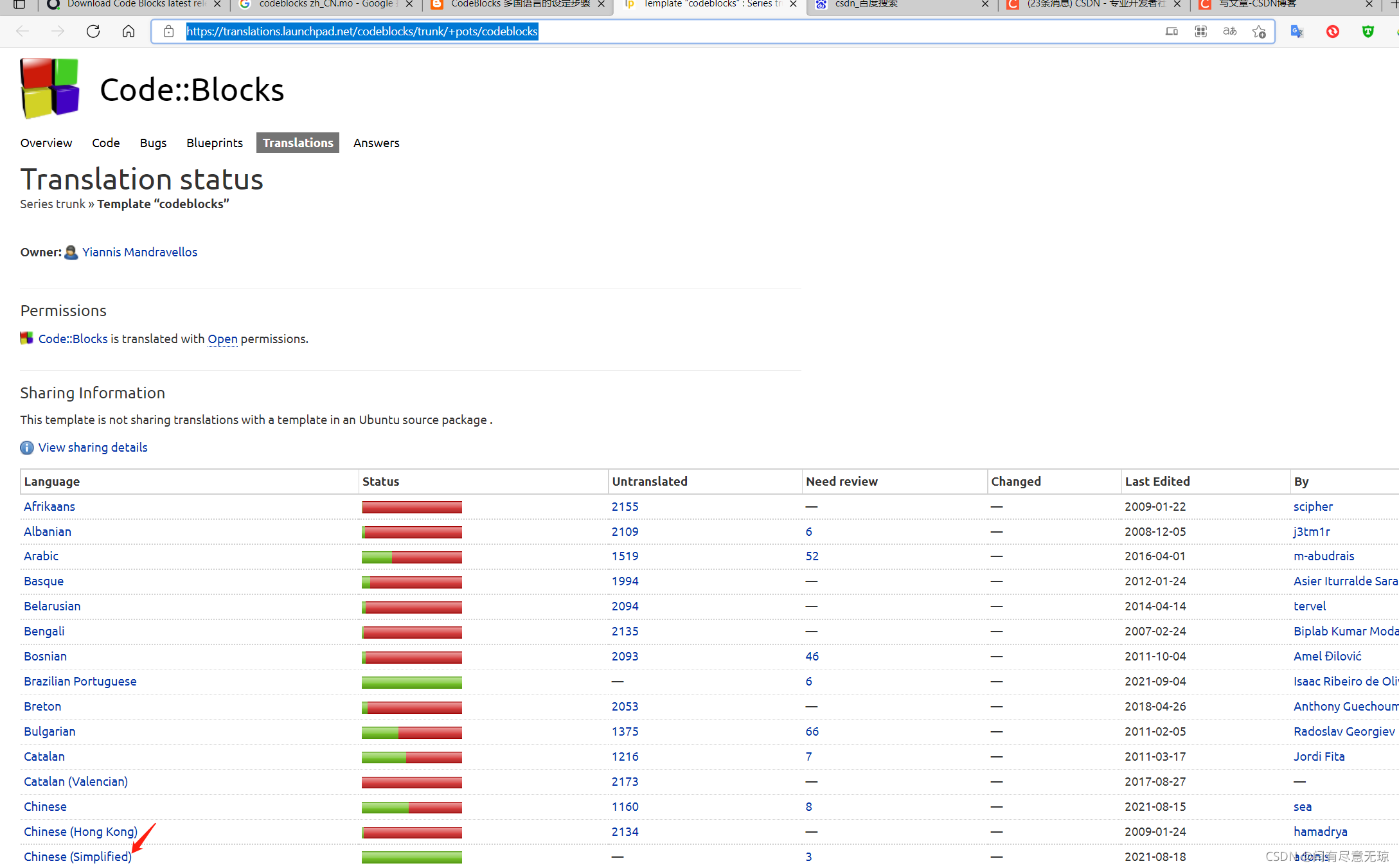The width and height of the screenshot is (1399, 868).
Task: Open Google Translate extension
Action: coord(1297,31)
